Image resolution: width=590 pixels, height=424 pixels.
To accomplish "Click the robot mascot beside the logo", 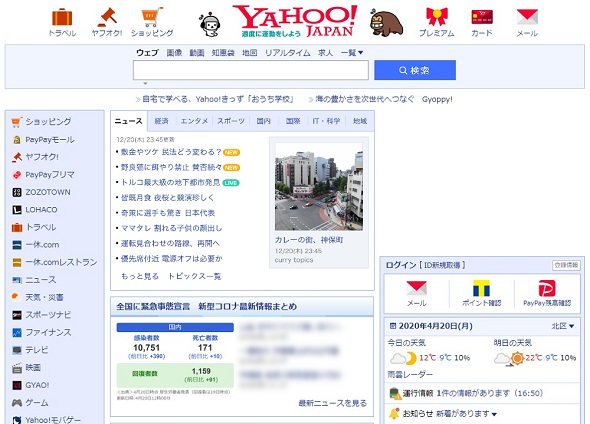I will [210, 25].
